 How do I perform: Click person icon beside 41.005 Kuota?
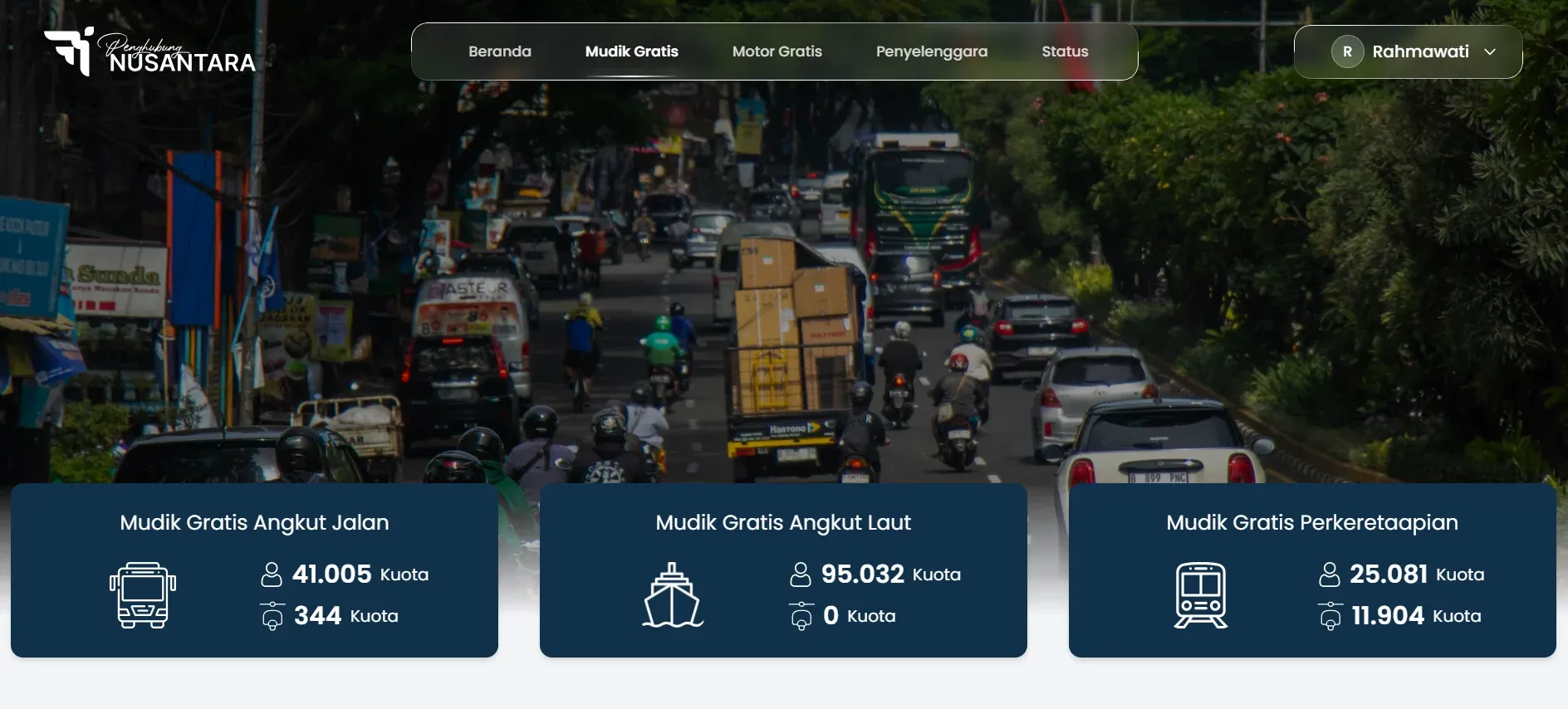[x=272, y=575]
